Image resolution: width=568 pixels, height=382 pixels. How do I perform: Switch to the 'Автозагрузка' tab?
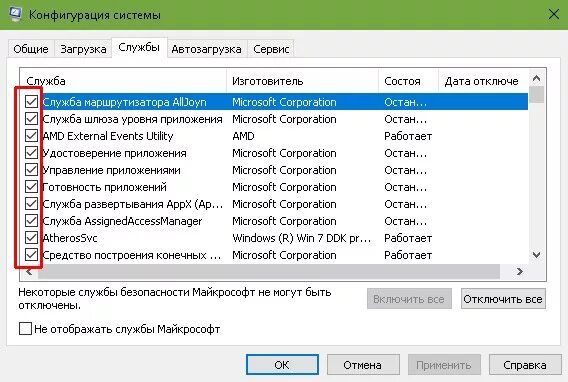(x=206, y=49)
